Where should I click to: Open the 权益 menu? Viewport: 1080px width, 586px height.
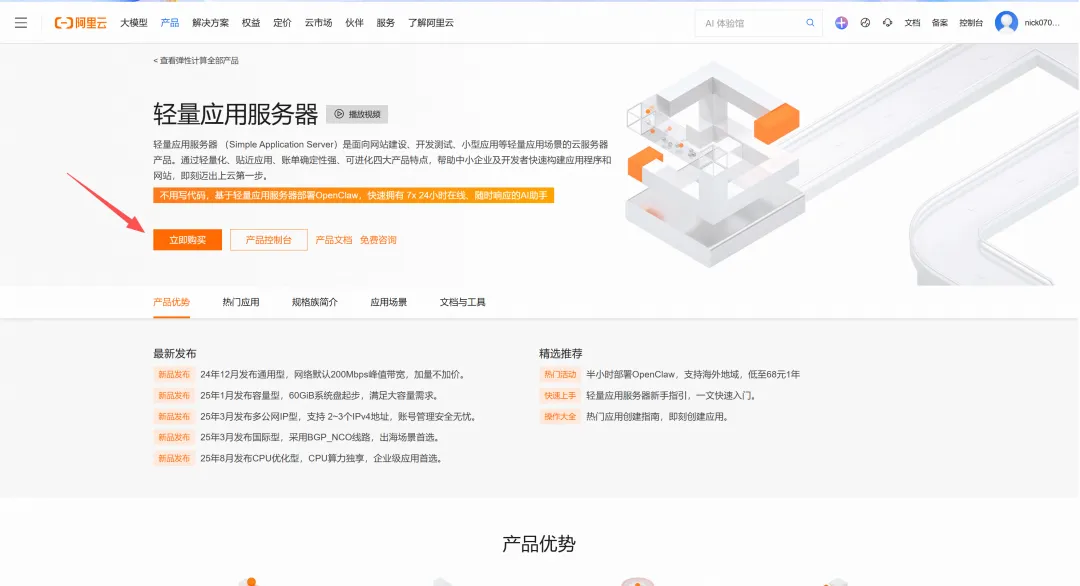(x=251, y=23)
